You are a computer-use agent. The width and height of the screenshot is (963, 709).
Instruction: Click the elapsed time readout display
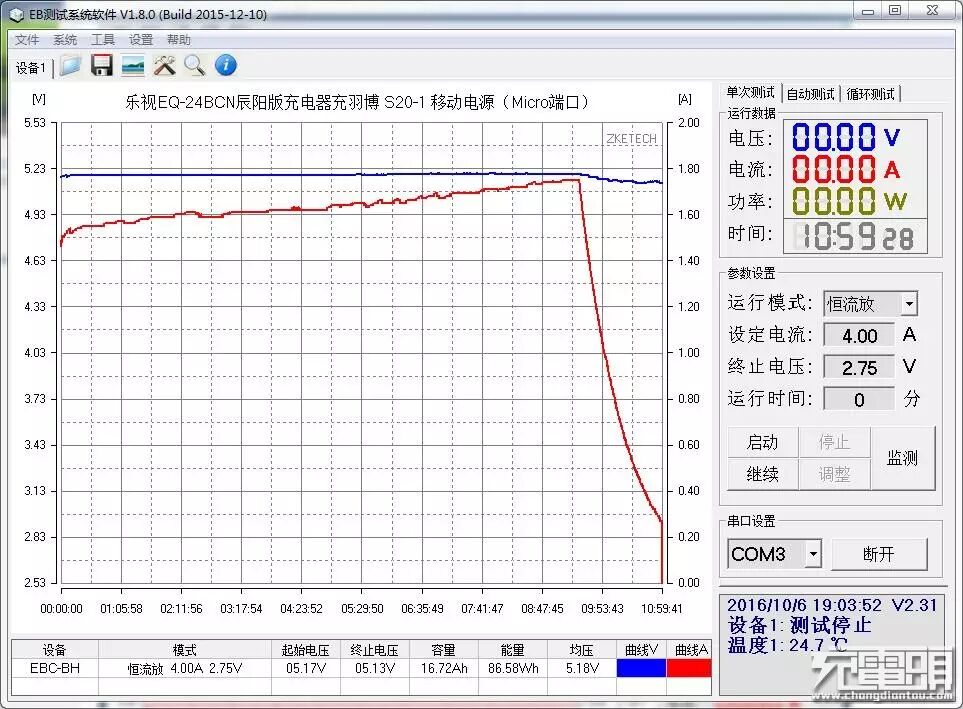click(x=855, y=236)
